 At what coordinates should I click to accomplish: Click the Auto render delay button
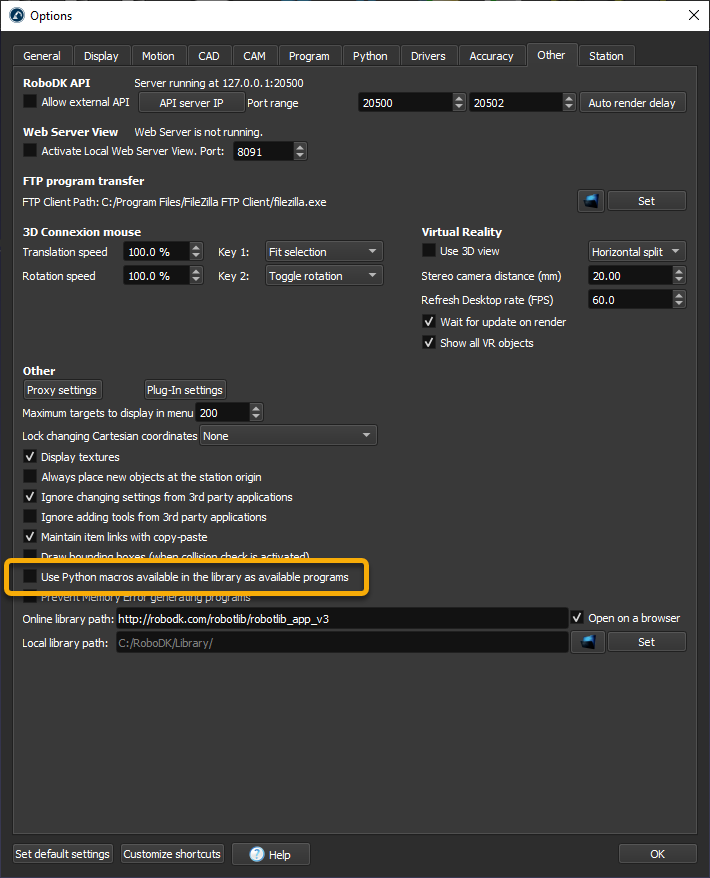632,103
